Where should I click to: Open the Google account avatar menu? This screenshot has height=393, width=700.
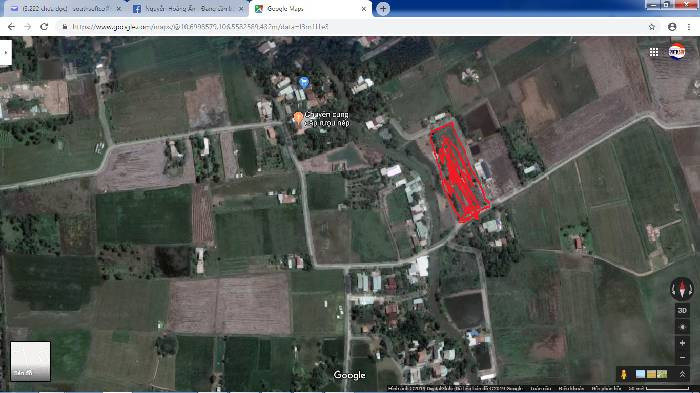tap(676, 52)
